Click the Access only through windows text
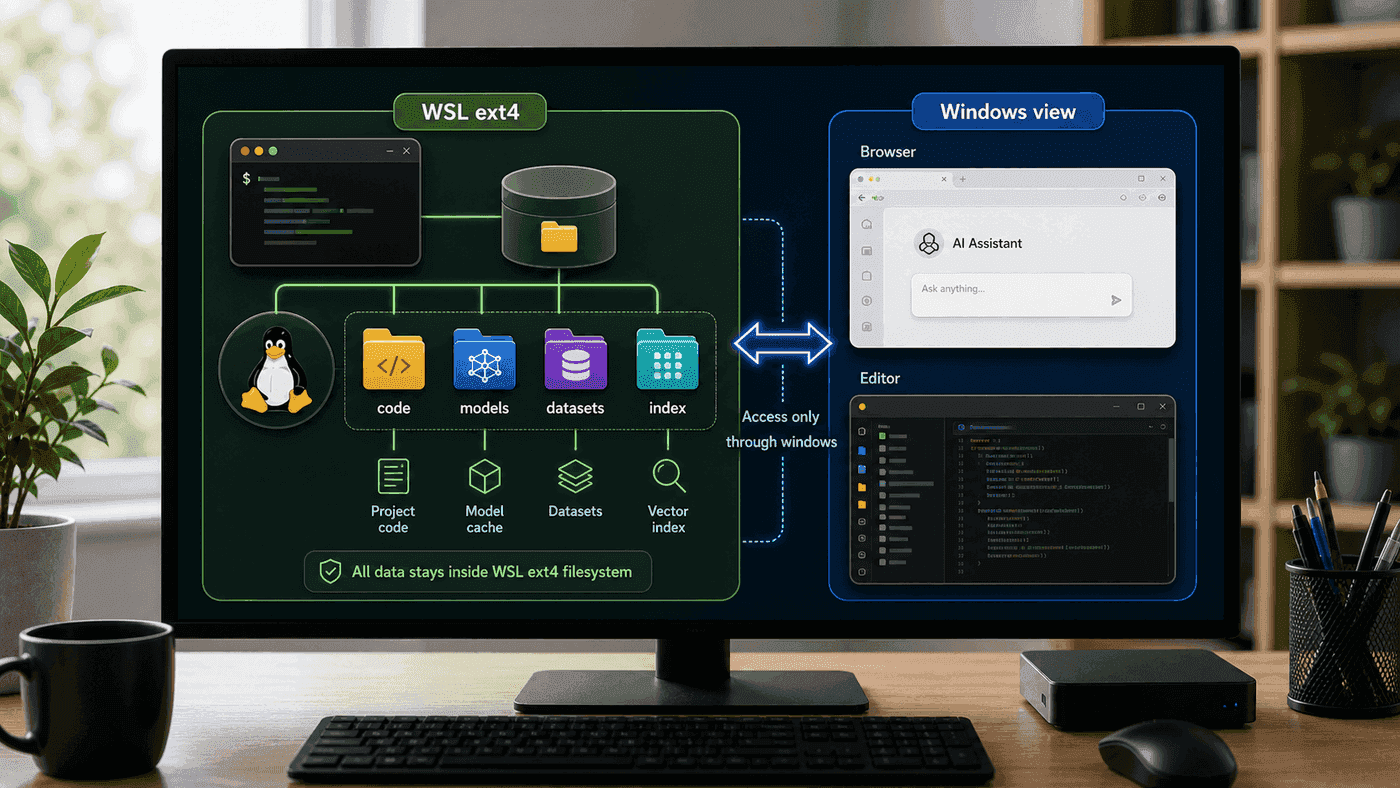Image resolution: width=1400 pixels, height=788 pixels. tap(781, 429)
